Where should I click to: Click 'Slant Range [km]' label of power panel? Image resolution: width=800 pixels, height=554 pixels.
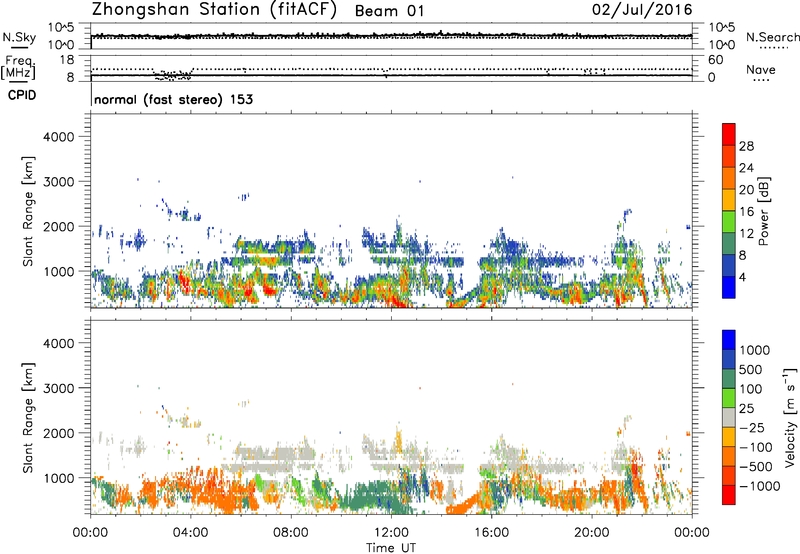[28, 211]
